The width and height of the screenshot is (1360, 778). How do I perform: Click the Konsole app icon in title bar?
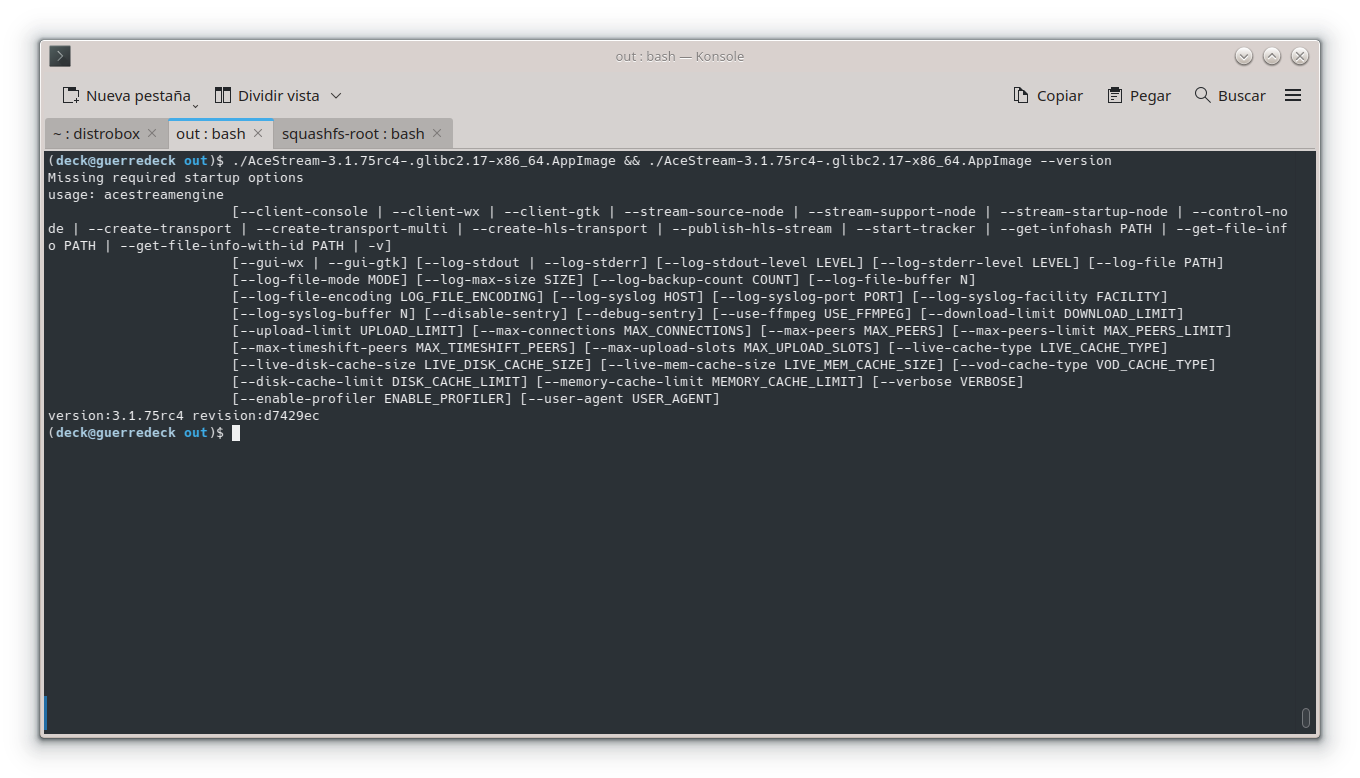(60, 56)
